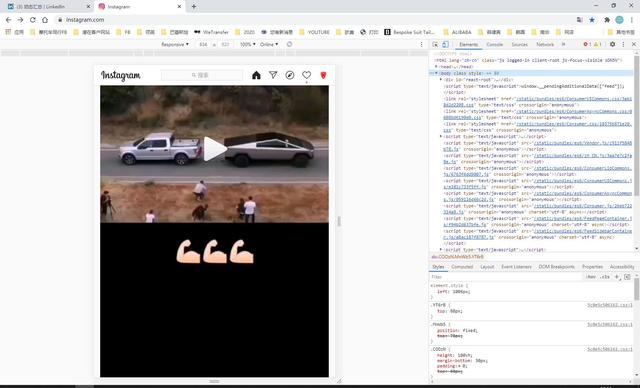Switch to the Sources tab
Viewport: 640px width, 388px height.
(x=519, y=44)
